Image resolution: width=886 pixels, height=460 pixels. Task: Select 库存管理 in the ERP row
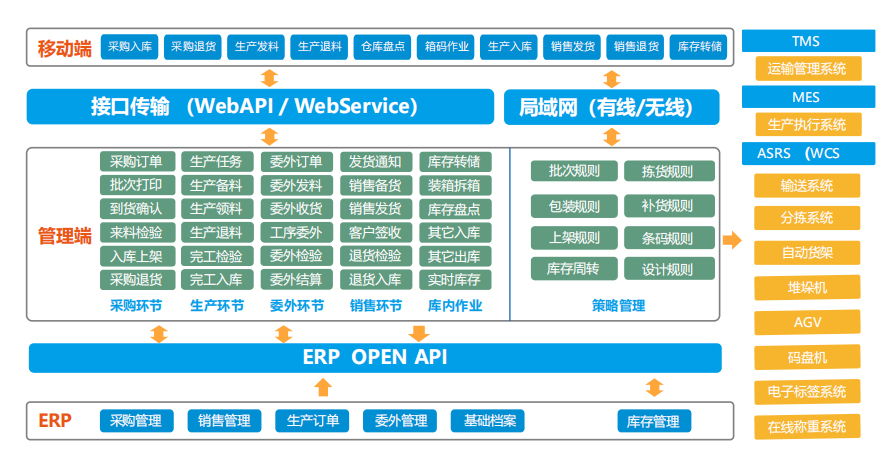click(654, 421)
